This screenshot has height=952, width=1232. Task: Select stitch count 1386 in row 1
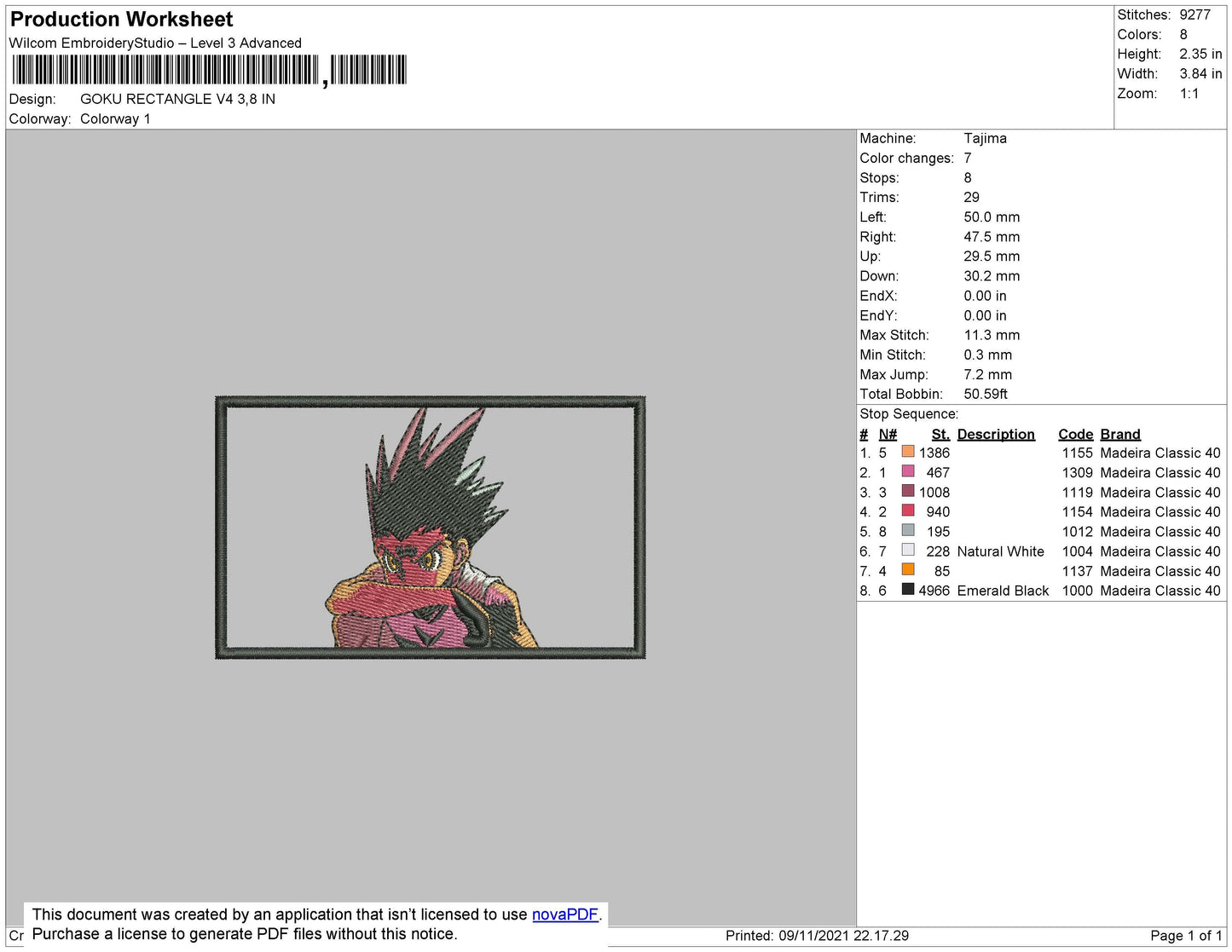coord(934,453)
